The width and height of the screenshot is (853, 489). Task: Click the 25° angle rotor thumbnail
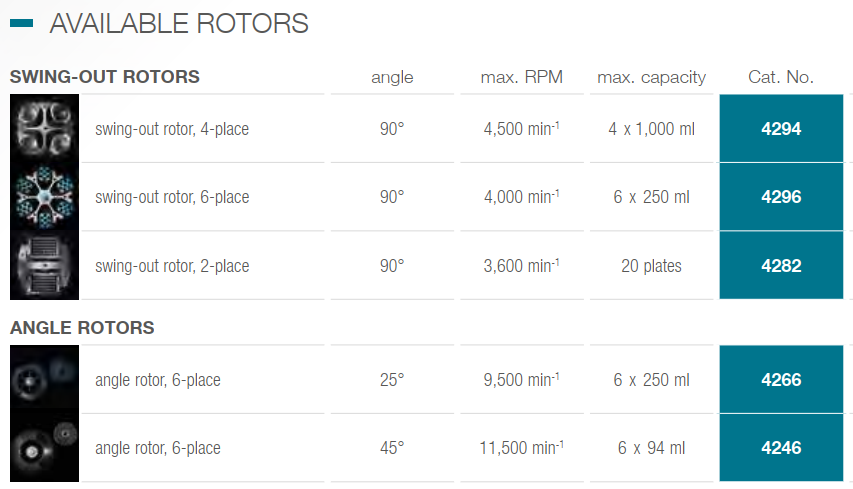point(44,380)
